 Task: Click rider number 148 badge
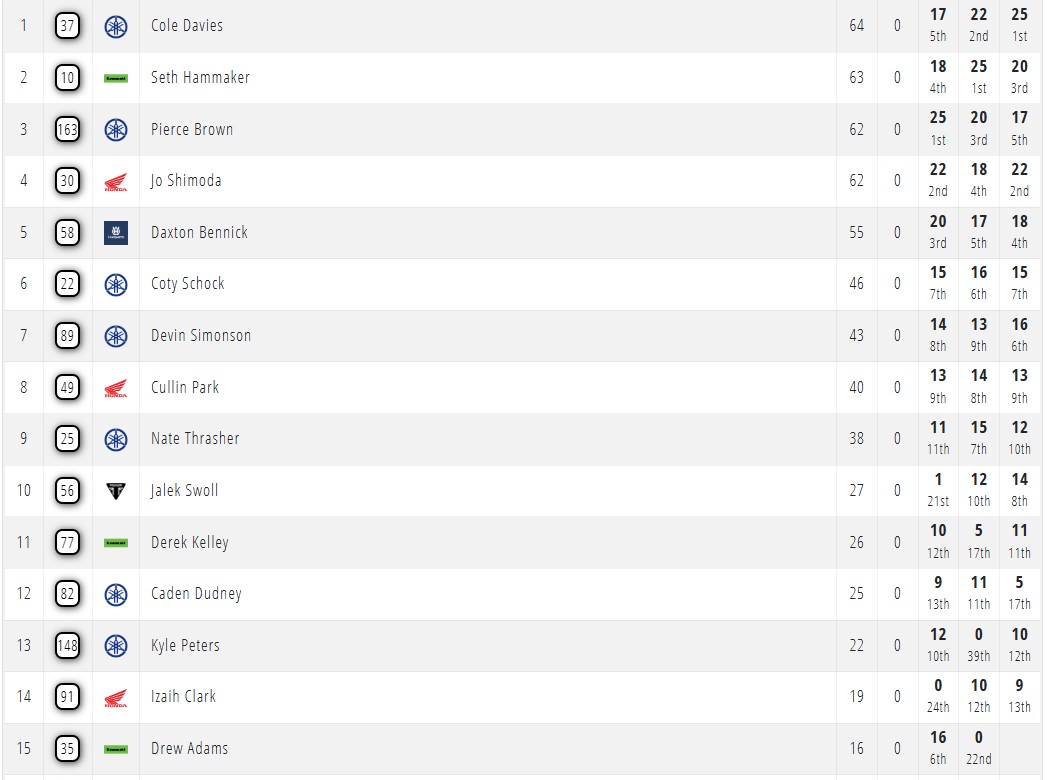(67, 646)
